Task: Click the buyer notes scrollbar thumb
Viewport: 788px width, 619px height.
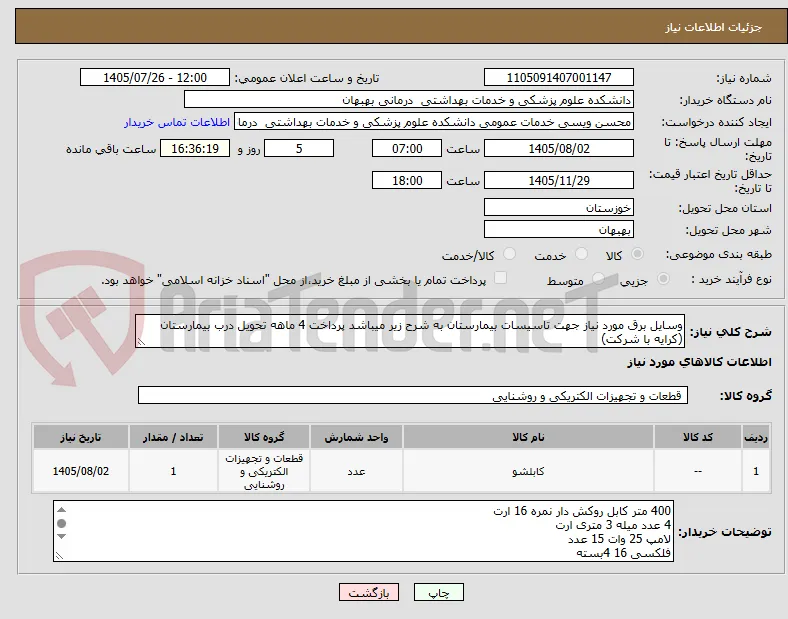Action: pyautogui.click(x=61, y=524)
